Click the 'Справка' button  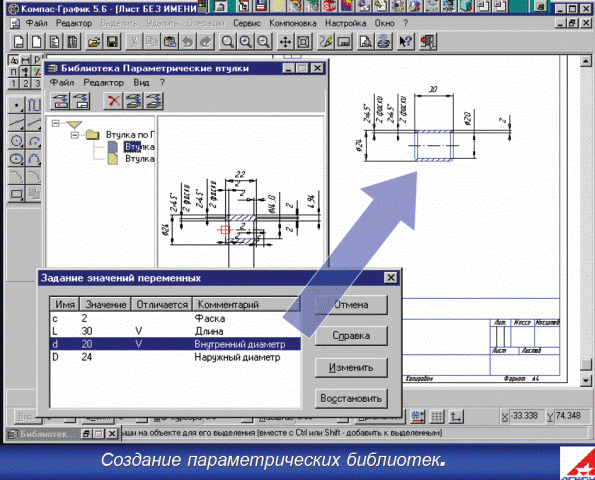click(351, 336)
